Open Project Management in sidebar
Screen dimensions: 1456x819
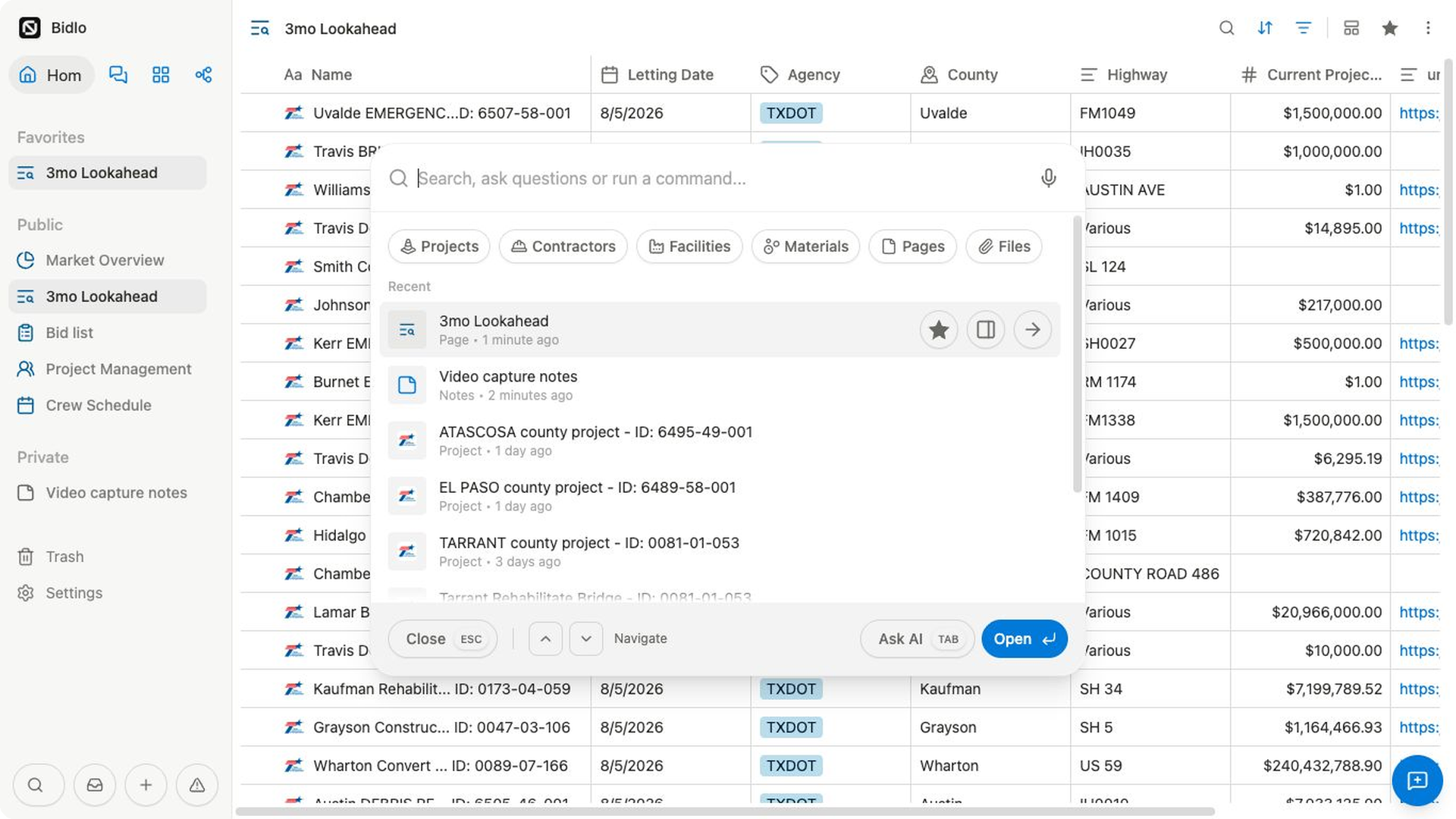(x=108, y=369)
